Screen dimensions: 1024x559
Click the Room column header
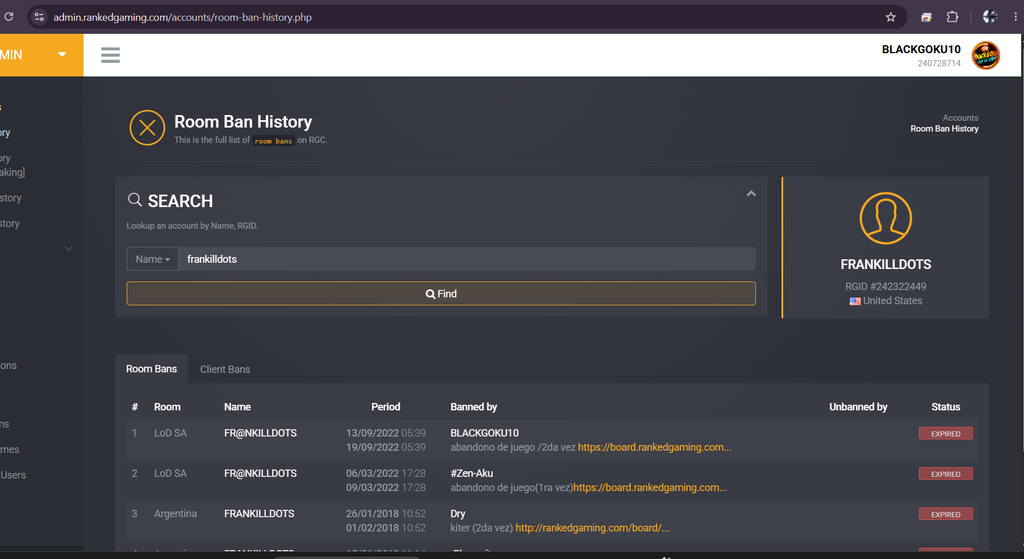167,407
